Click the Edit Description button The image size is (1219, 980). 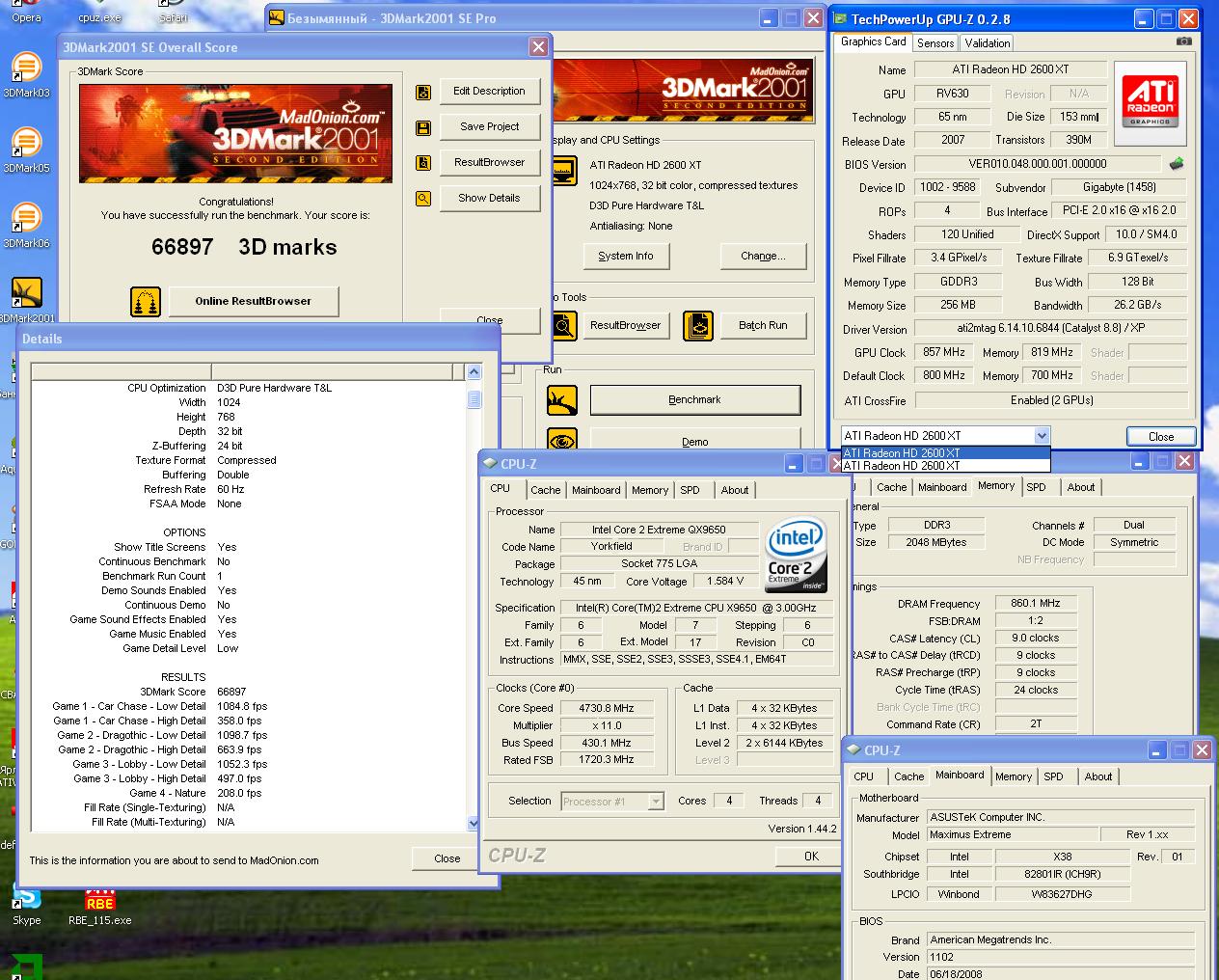[489, 92]
